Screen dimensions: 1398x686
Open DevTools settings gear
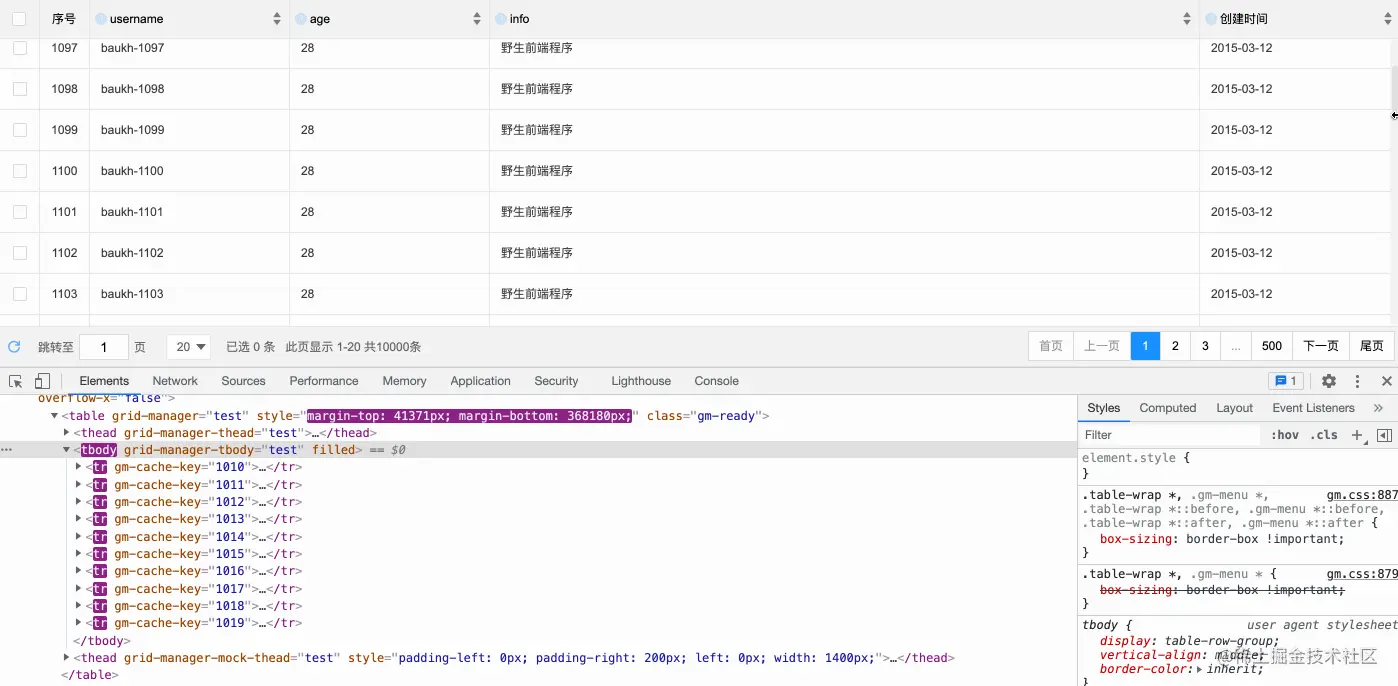1329,381
